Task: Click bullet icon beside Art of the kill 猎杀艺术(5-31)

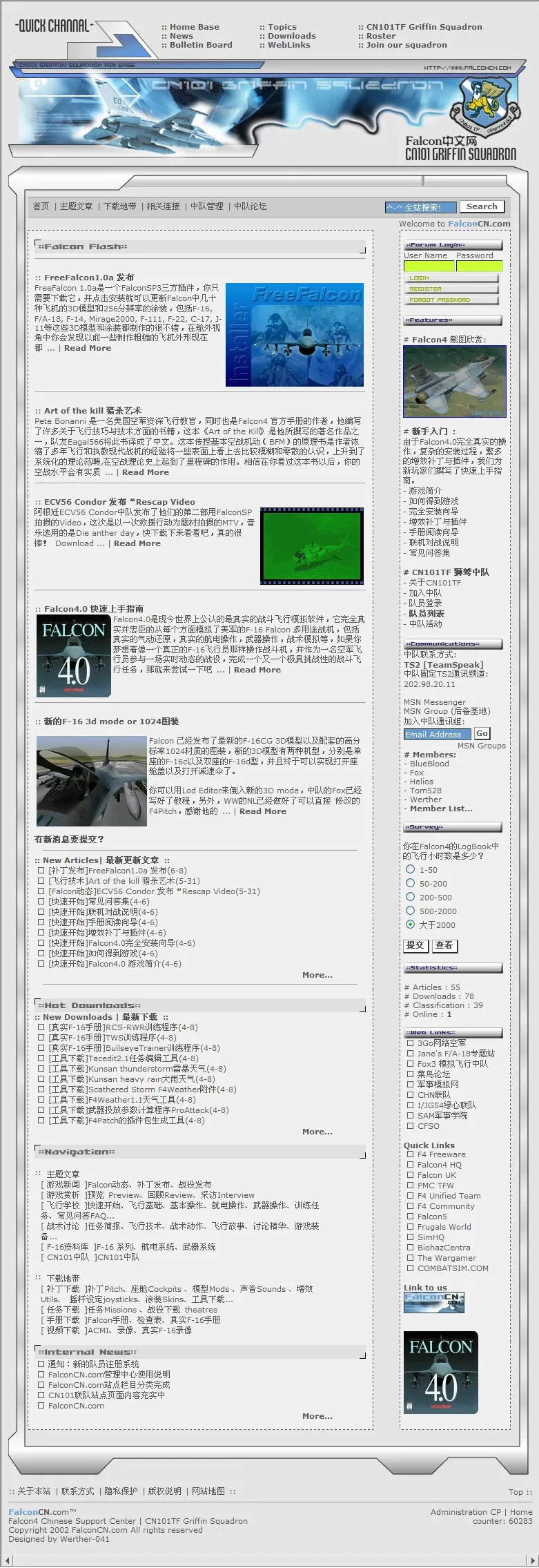Action: (x=41, y=881)
